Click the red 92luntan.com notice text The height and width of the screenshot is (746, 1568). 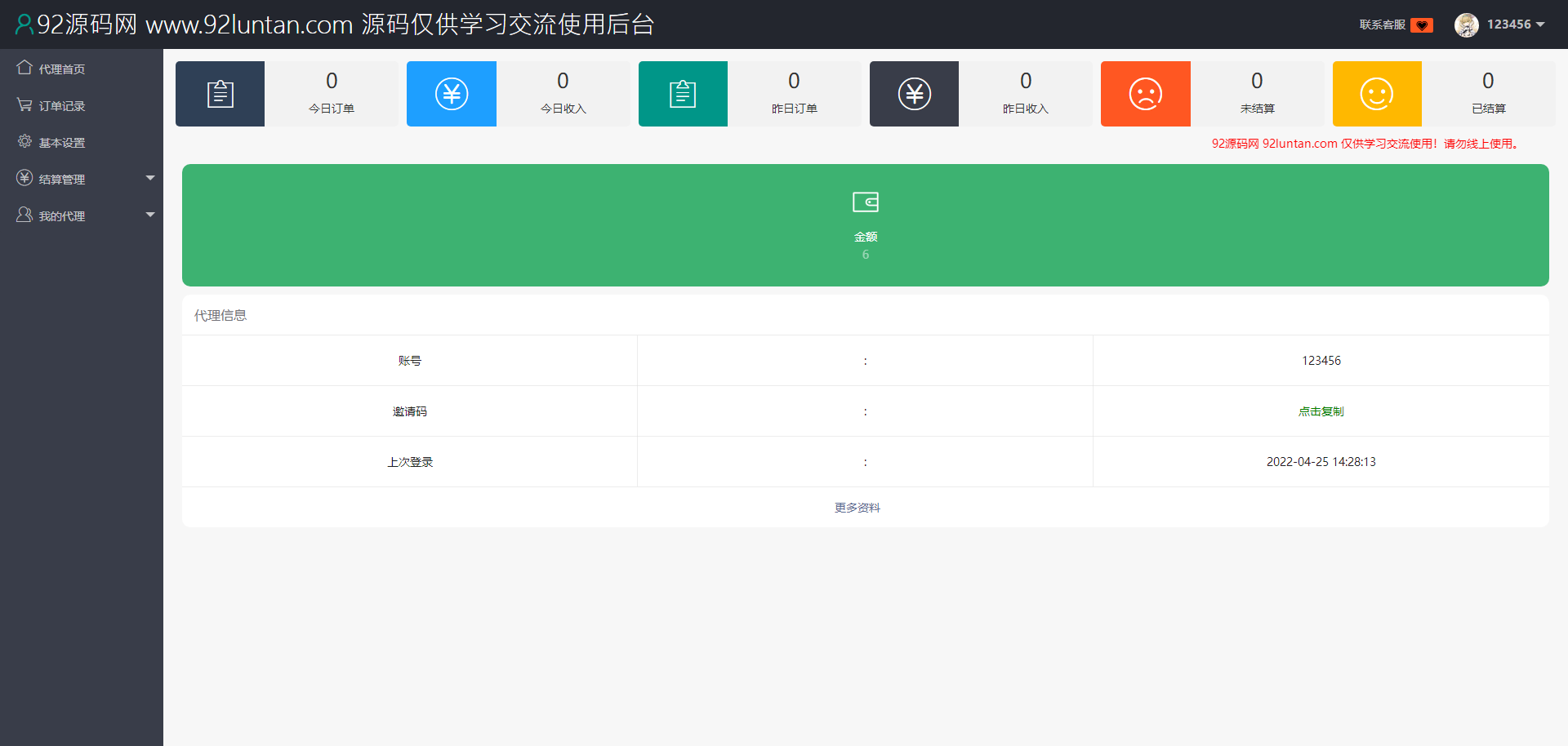click(1365, 144)
